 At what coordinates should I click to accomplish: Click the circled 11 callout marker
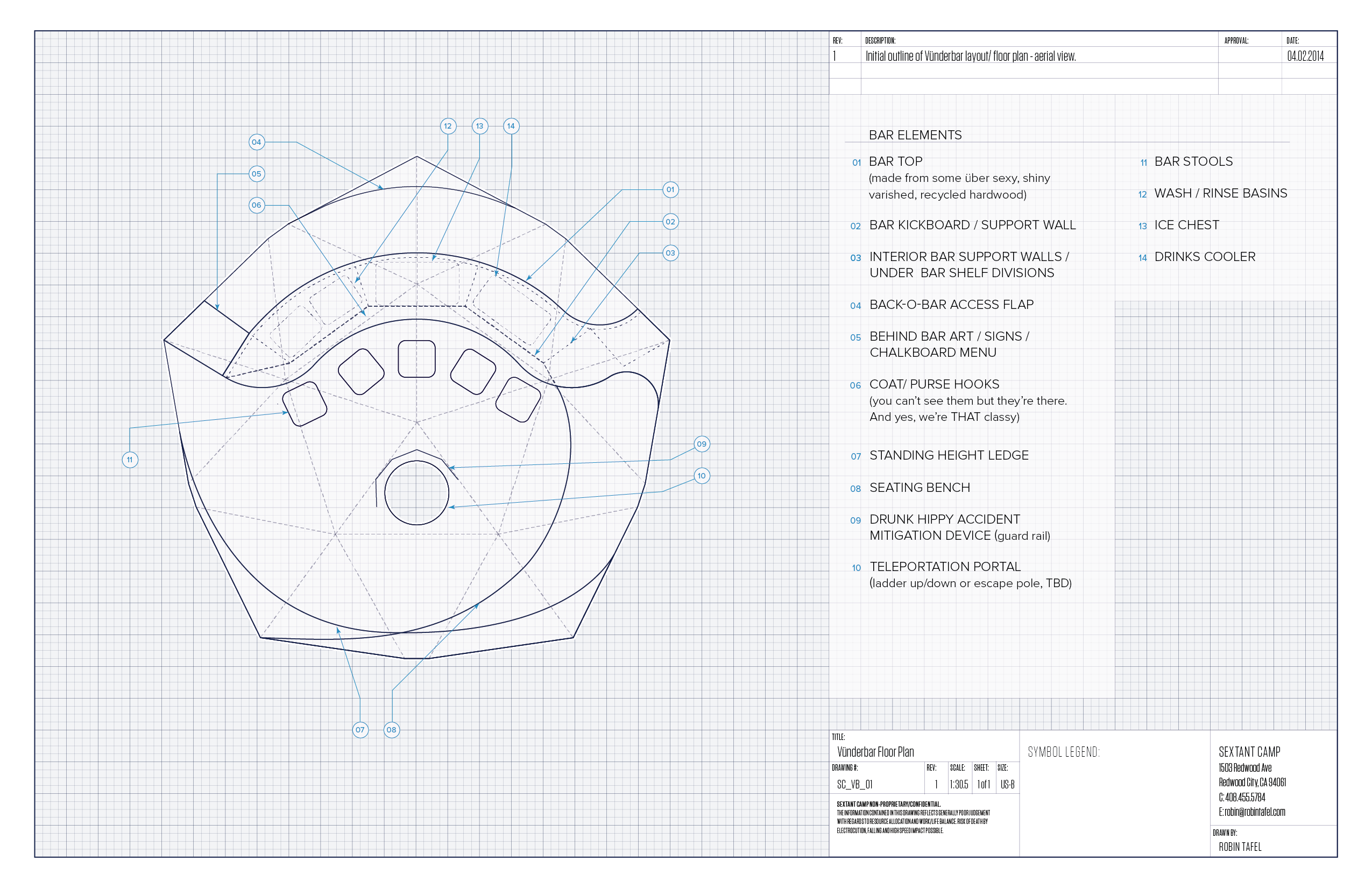click(x=130, y=460)
